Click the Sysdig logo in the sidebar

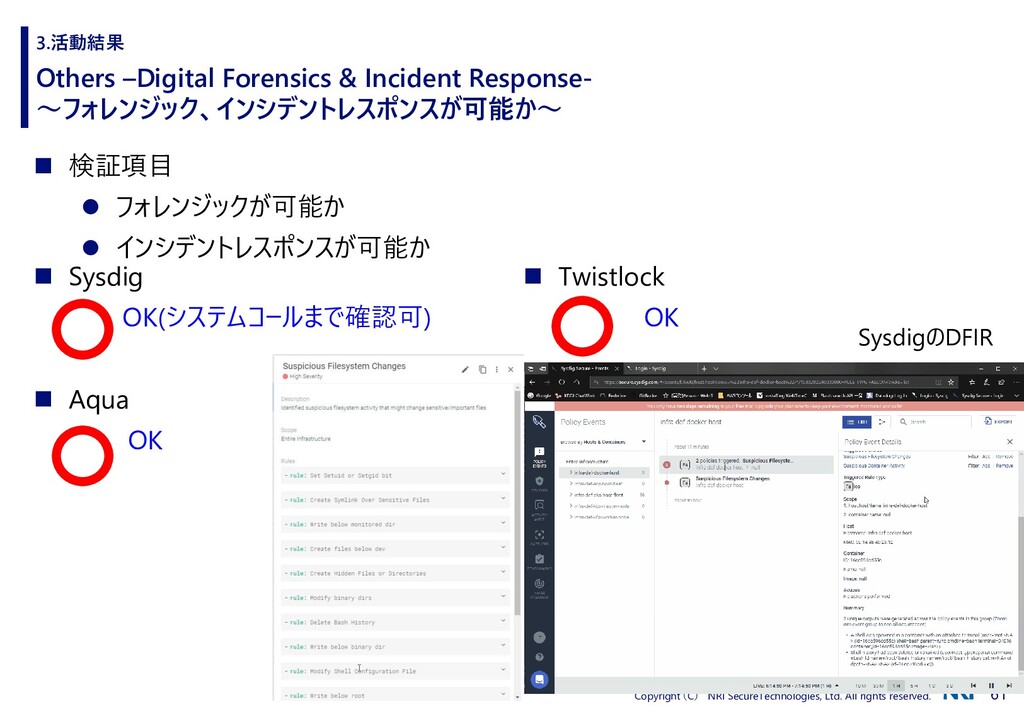539,422
